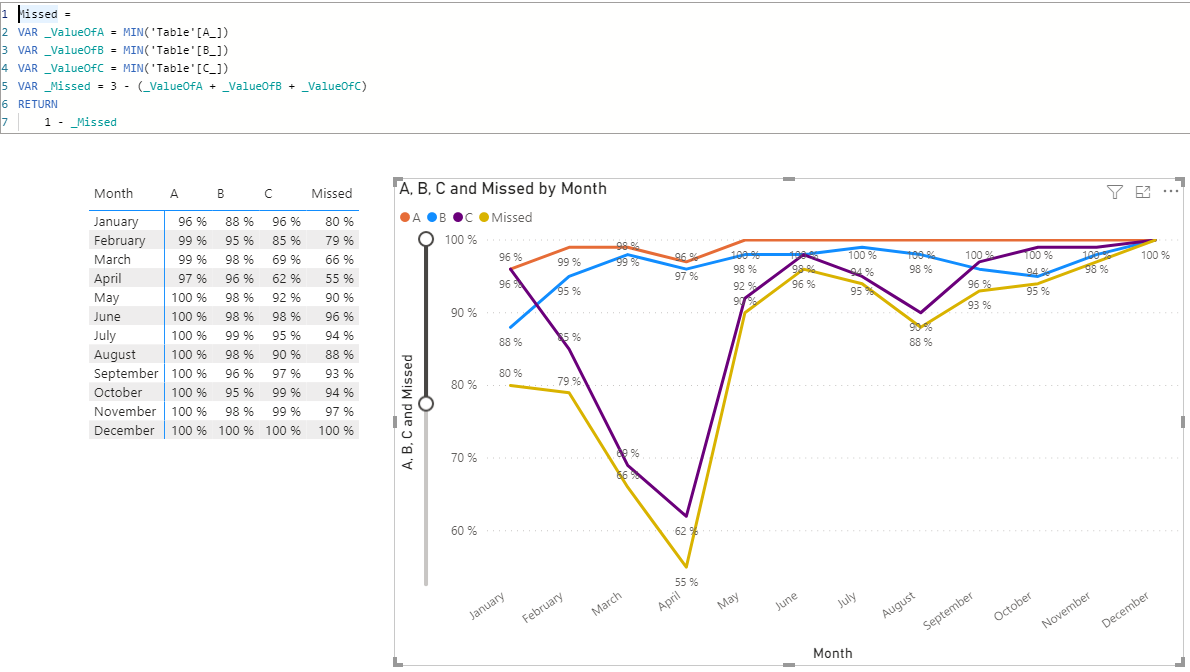Select the purple C legend marker
Screen dimensions: 1190x672
click(x=458, y=217)
